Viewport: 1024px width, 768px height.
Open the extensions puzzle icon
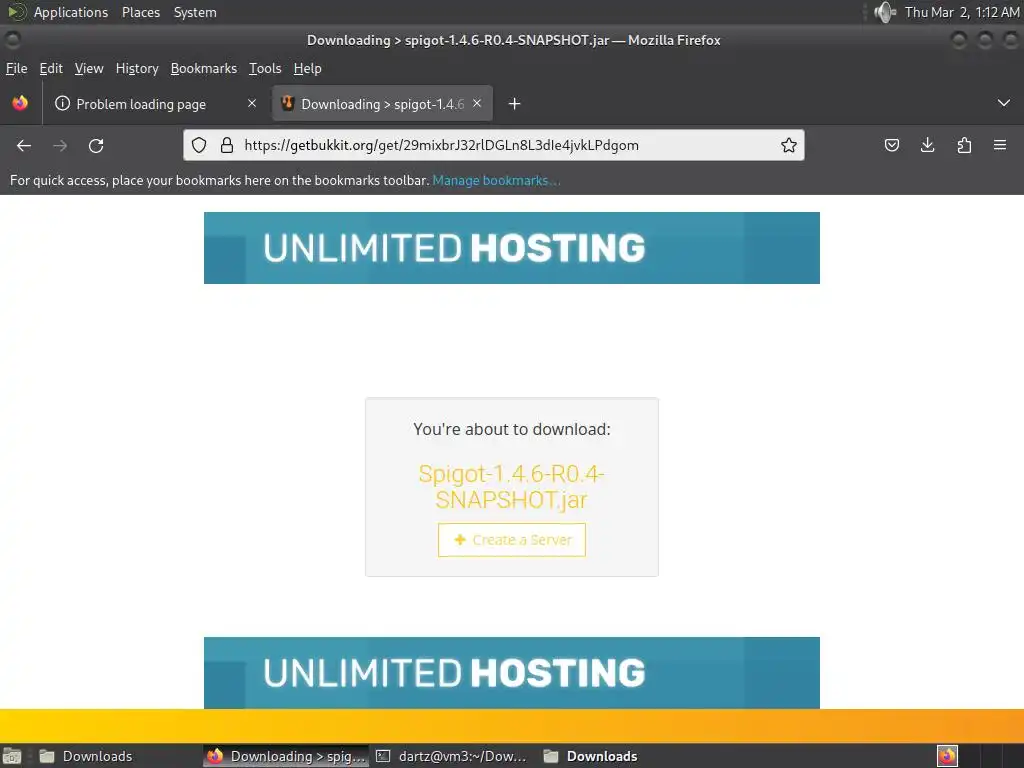pyautogui.click(x=964, y=145)
